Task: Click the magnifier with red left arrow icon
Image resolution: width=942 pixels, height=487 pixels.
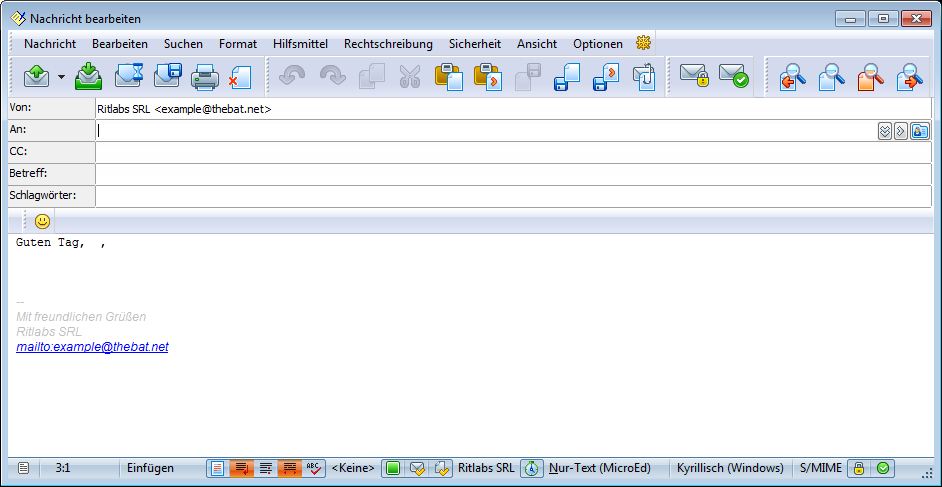Action: click(x=792, y=77)
